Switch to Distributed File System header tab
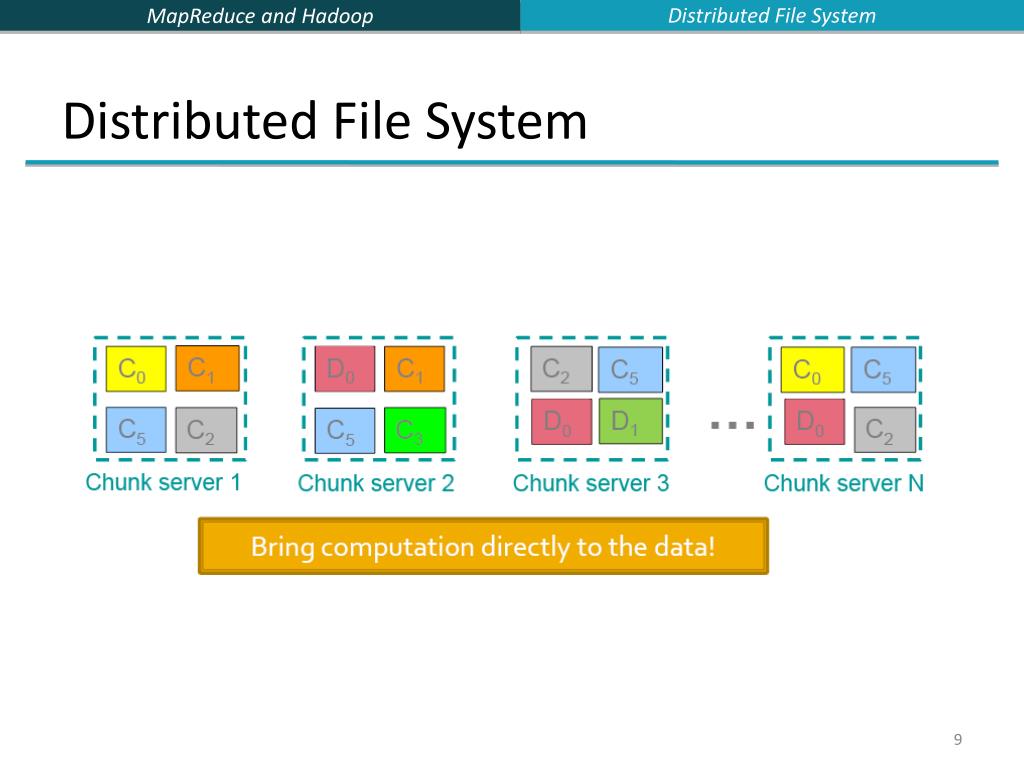The width and height of the screenshot is (1024, 768). (x=772, y=16)
